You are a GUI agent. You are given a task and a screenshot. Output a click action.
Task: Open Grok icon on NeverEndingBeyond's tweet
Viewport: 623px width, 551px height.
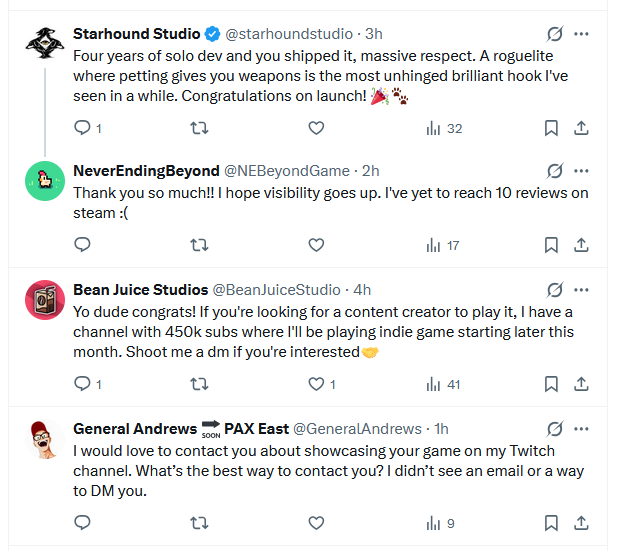point(555,171)
